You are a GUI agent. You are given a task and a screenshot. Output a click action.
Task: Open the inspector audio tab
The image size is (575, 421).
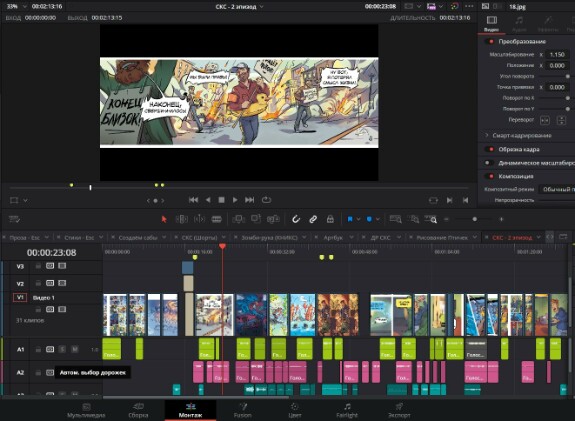[x=519, y=23]
